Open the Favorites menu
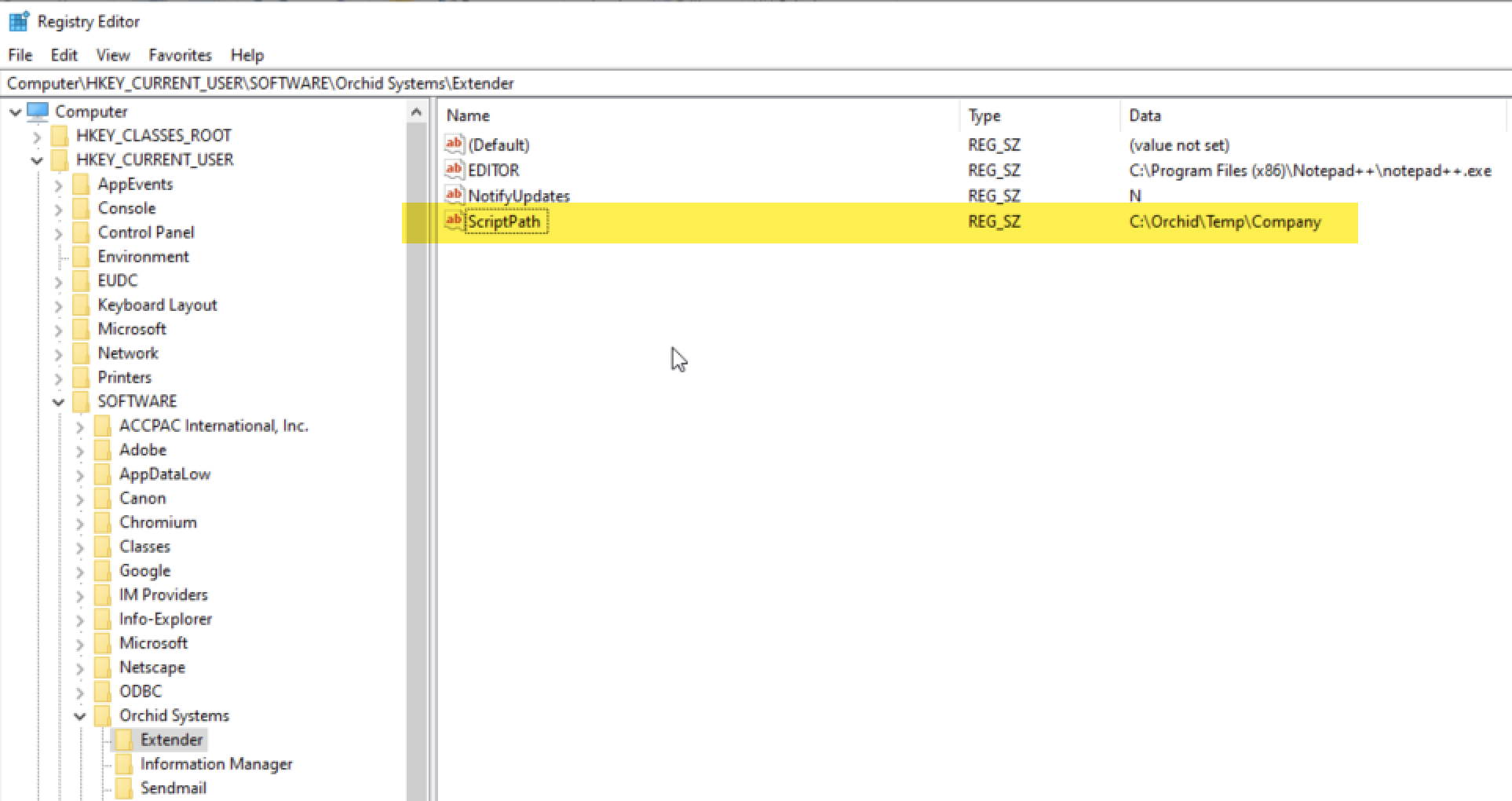This screenshot has height=801, width=1512. pyautogui.click(x=180, y=55)
